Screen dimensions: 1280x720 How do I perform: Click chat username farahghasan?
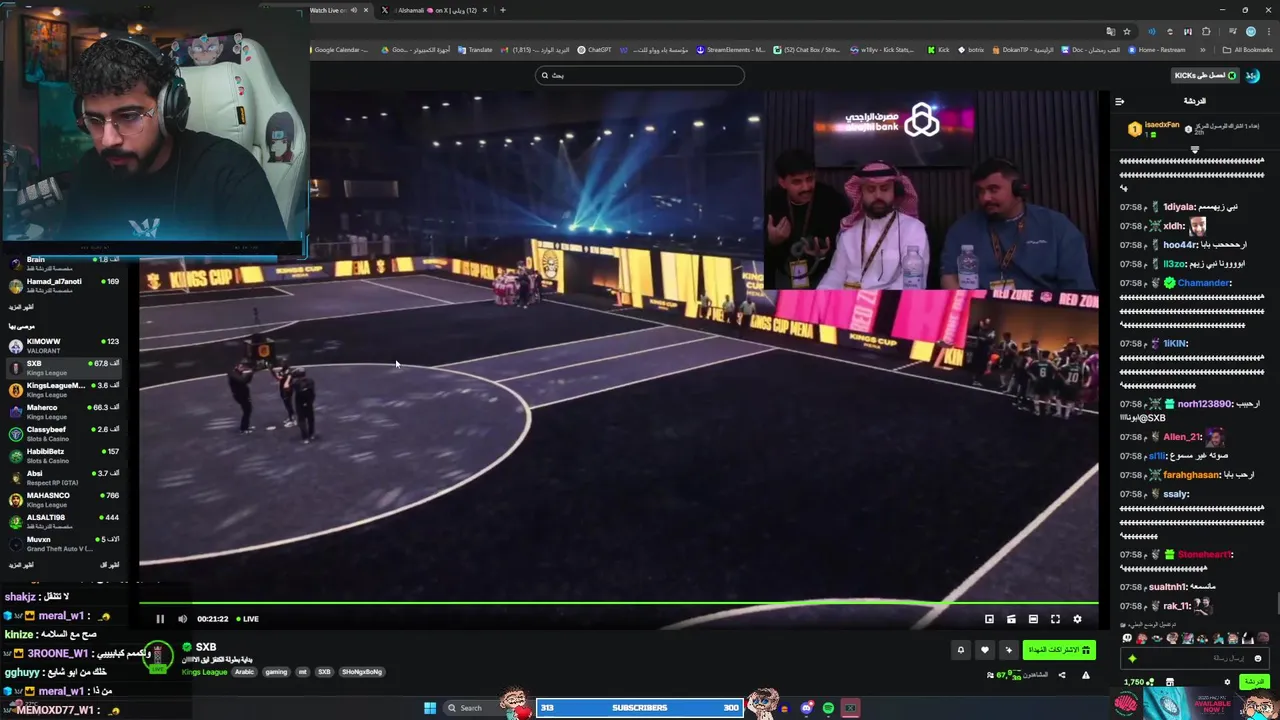1191,475
